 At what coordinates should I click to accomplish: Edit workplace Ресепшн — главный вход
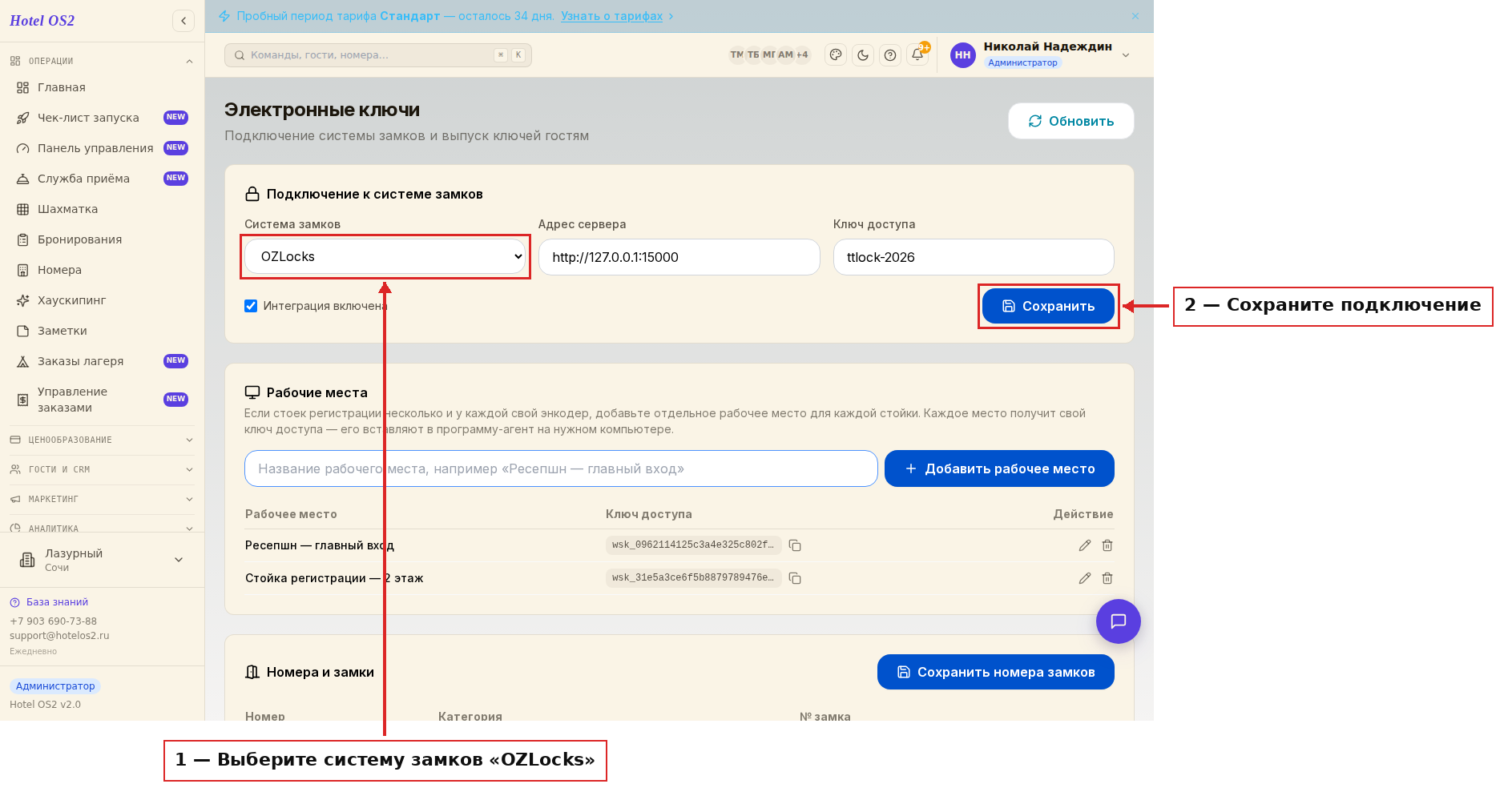(1085, 545)
